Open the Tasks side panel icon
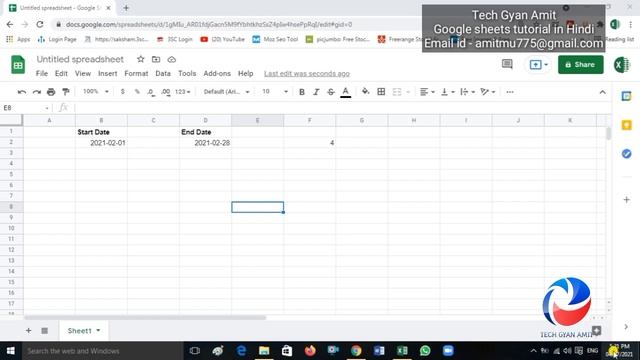Viewport: 640px width, 360px height. (627, 154)
